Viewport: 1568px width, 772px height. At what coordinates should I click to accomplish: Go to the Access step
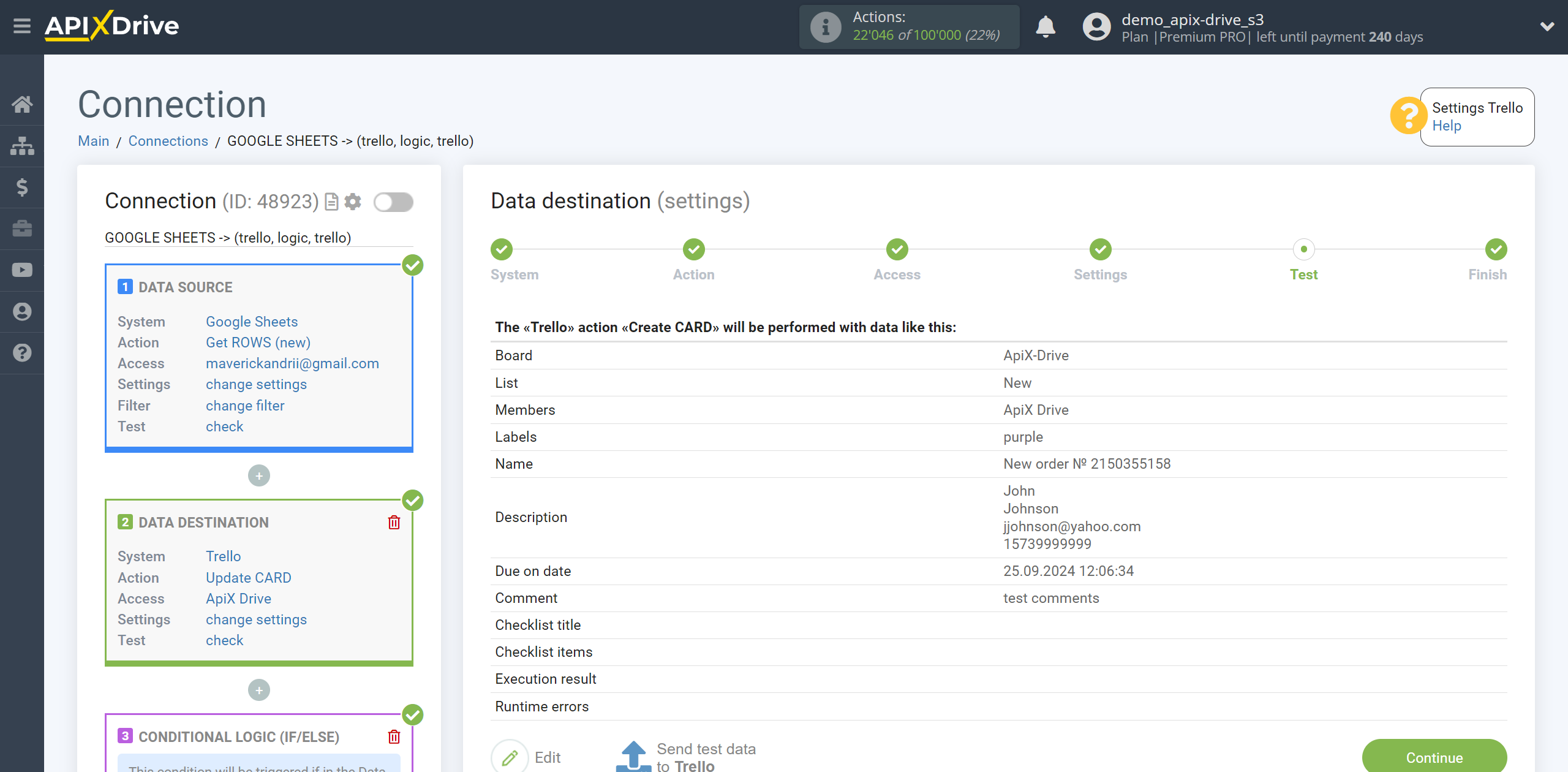tap(897, 249)
